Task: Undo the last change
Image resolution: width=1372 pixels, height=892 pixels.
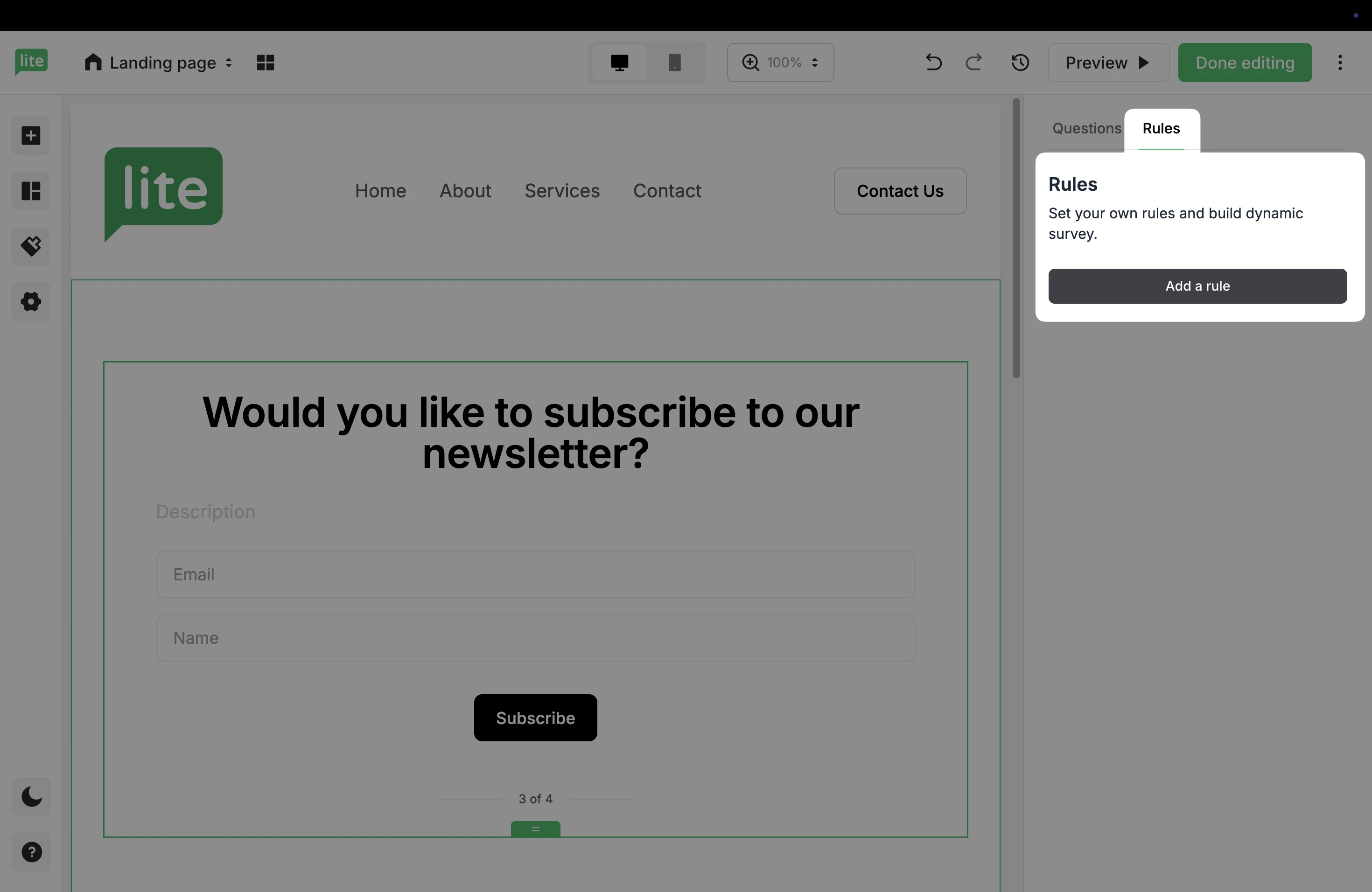Action: [933, 62]
